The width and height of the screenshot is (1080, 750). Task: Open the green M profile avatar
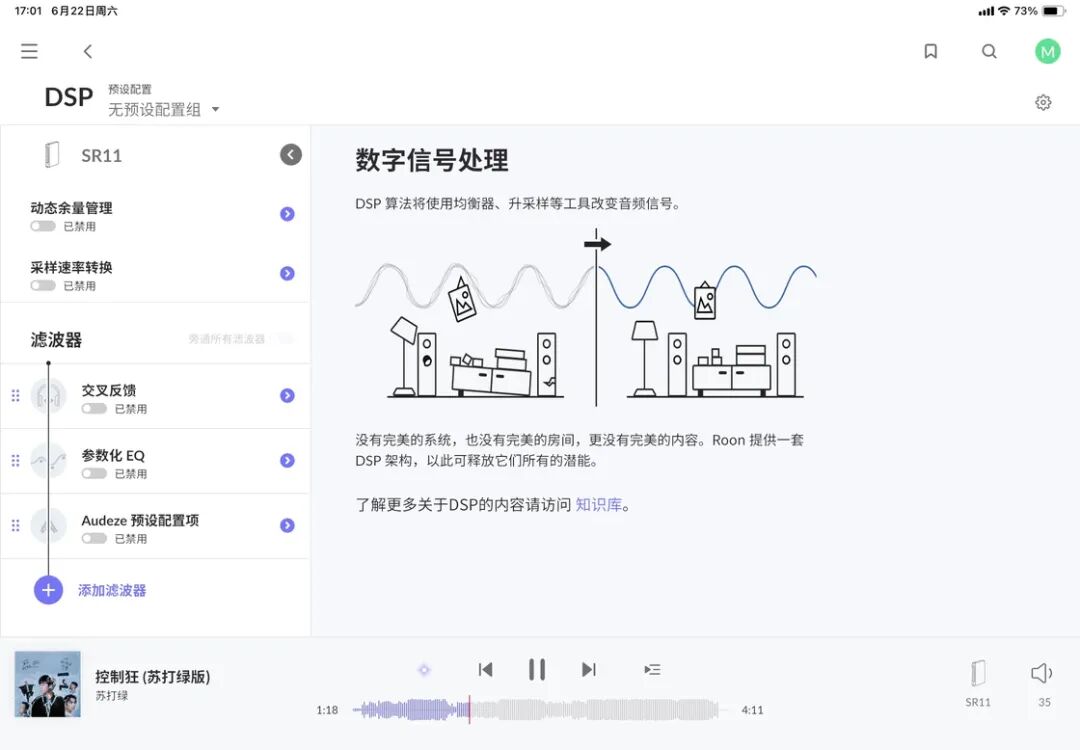pyautogui.click(x=1048, y=51)
